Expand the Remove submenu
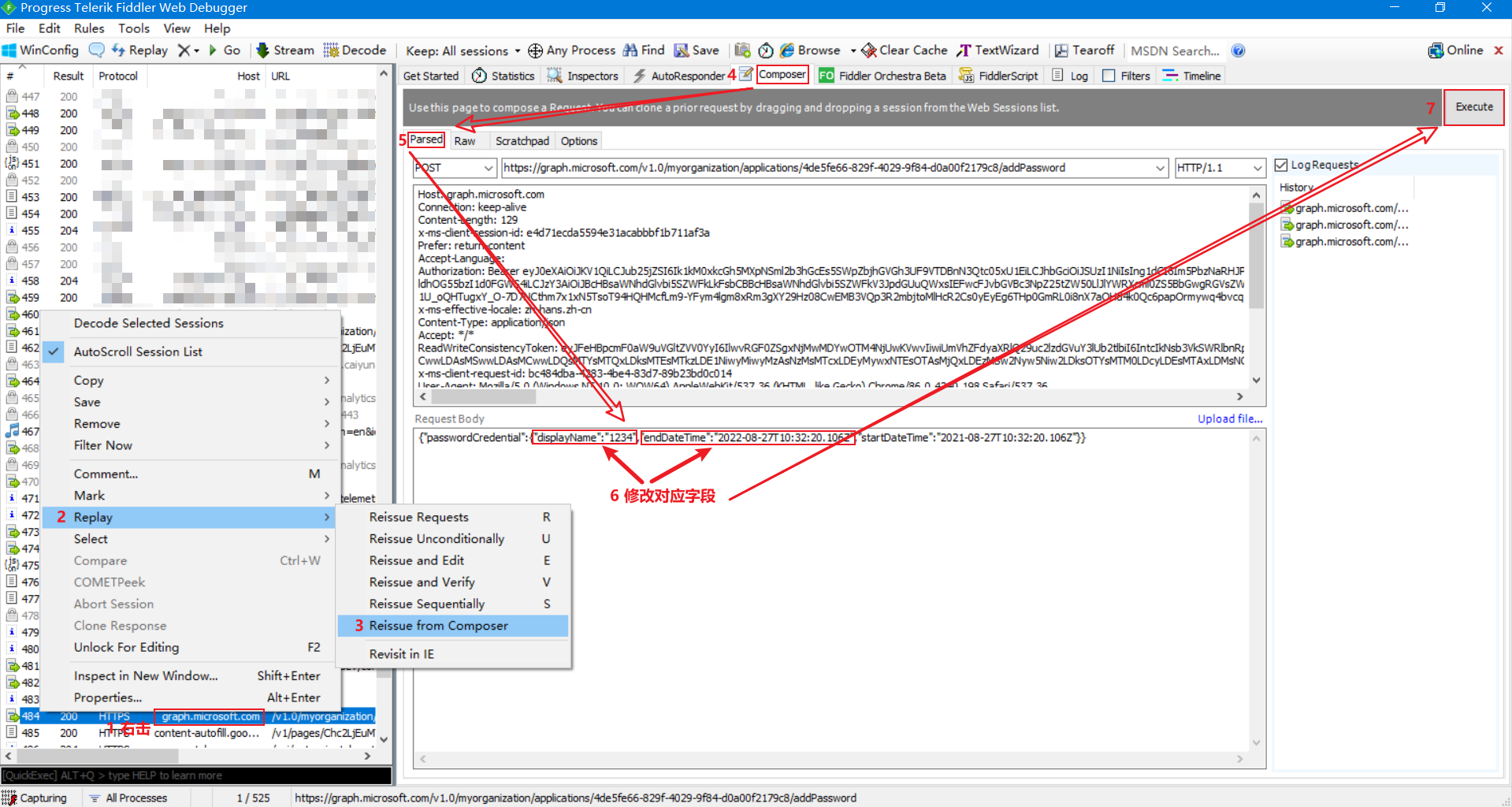 pos(191,423)
